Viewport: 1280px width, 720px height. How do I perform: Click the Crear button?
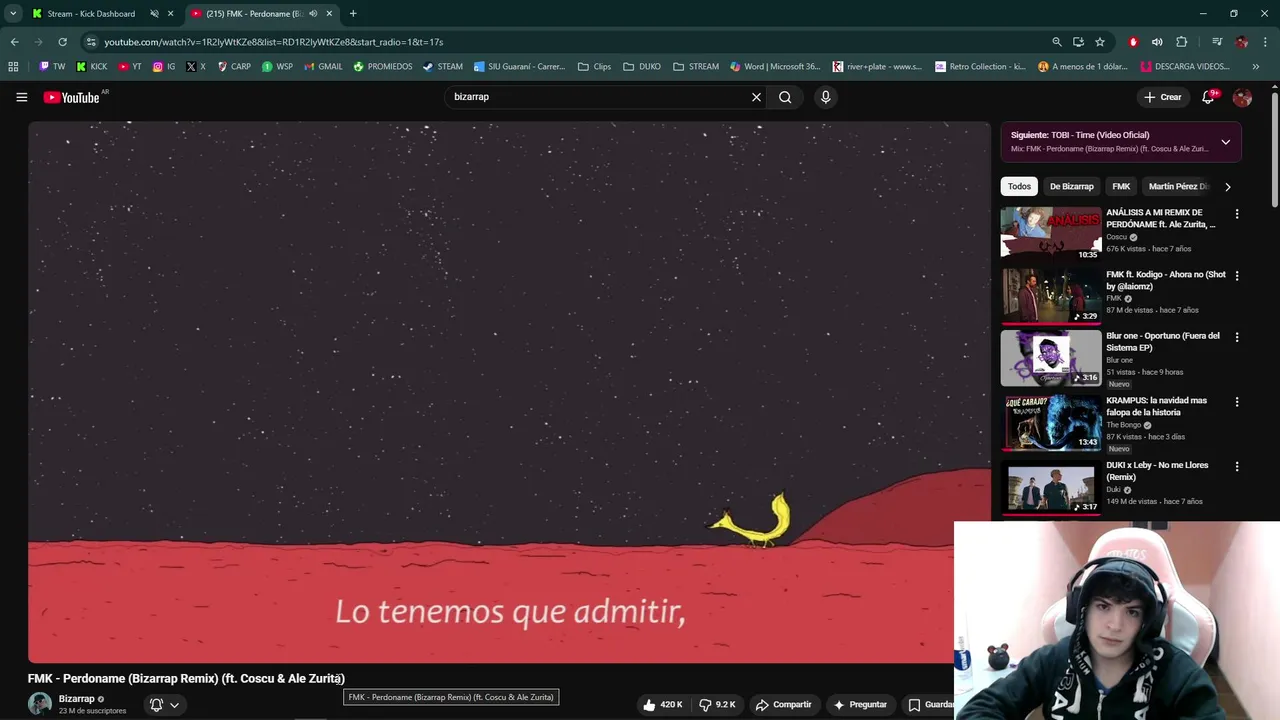tap(1163, 97)
